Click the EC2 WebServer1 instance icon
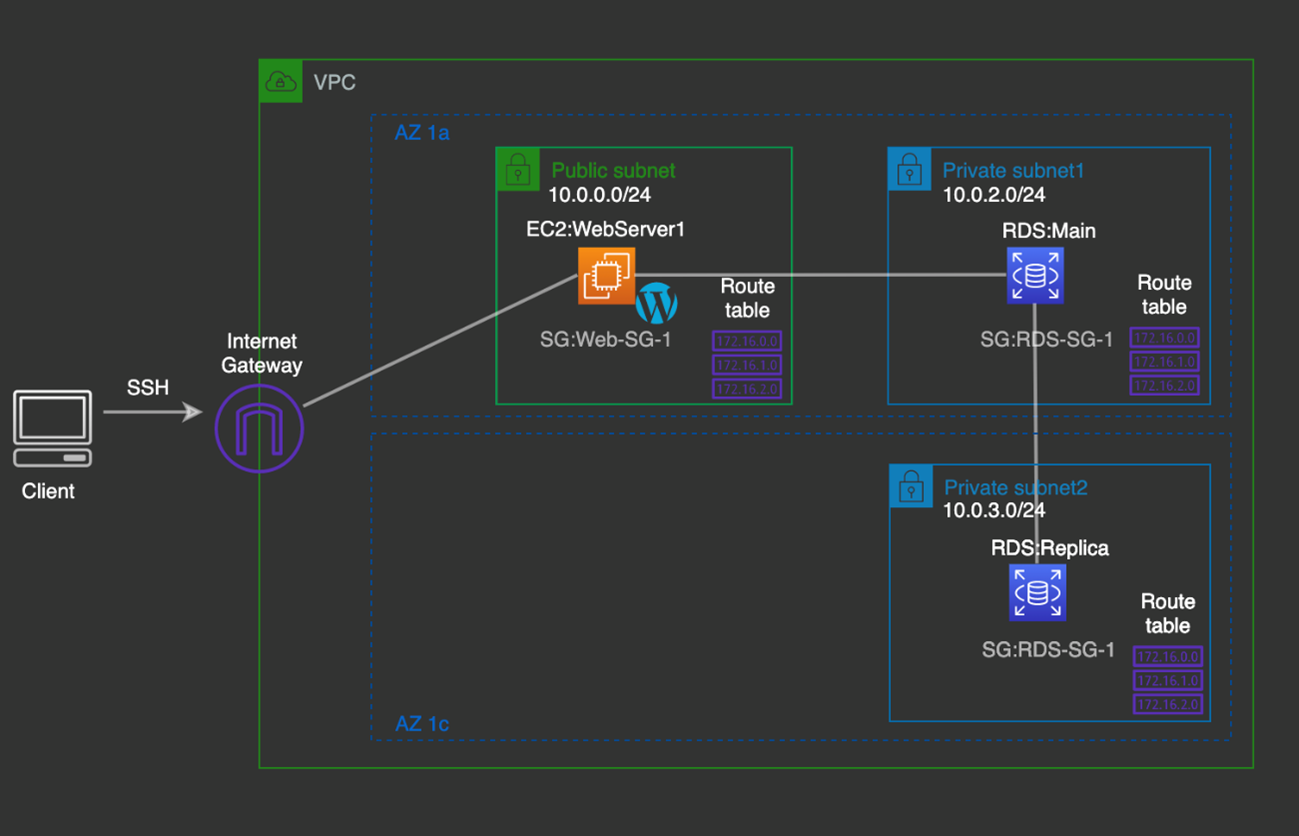Viewport: 1299px width, 836px height. tap(605, 275)
